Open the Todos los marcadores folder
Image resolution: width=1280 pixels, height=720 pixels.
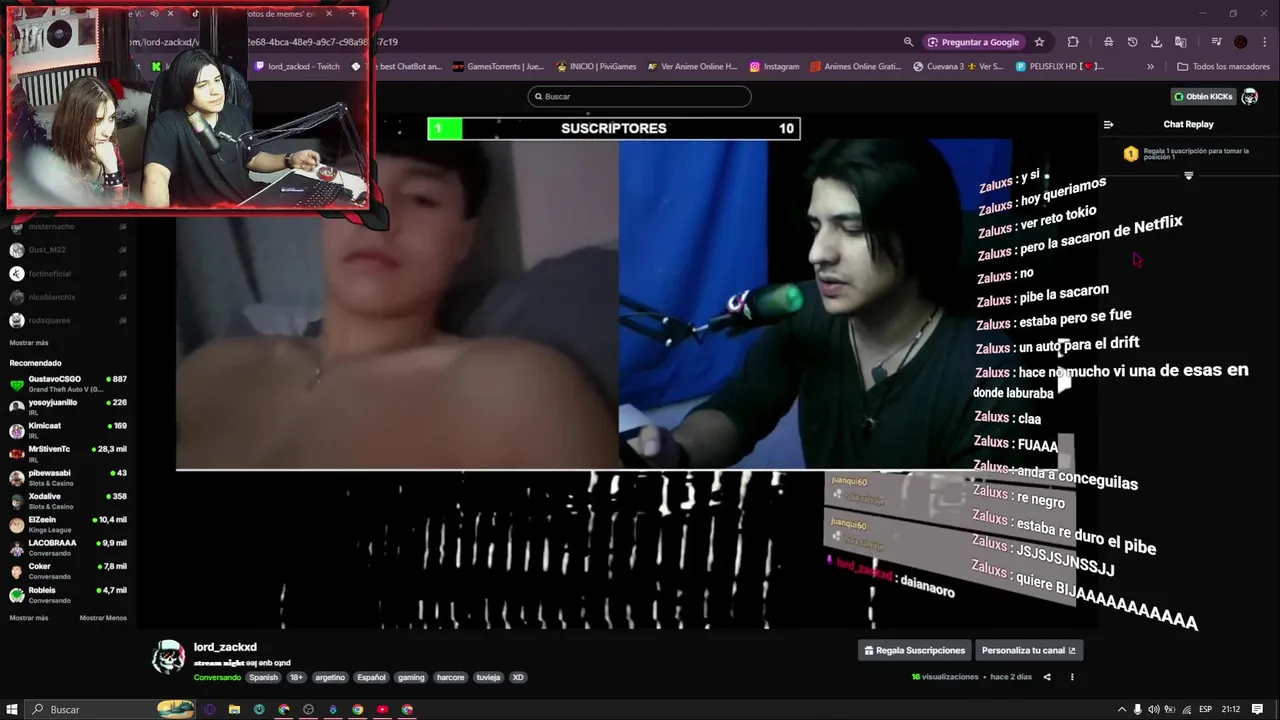coord(1223,67)
